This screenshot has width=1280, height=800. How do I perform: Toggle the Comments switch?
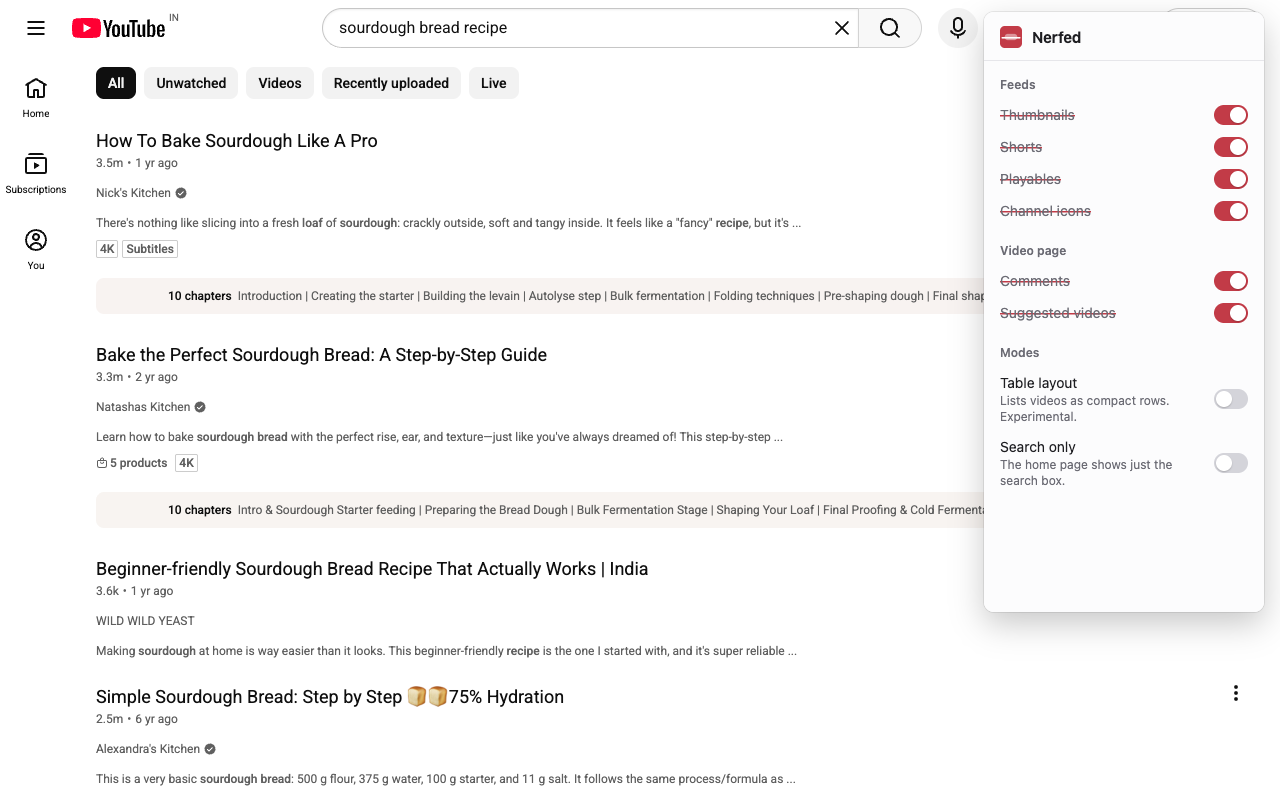1231,281
